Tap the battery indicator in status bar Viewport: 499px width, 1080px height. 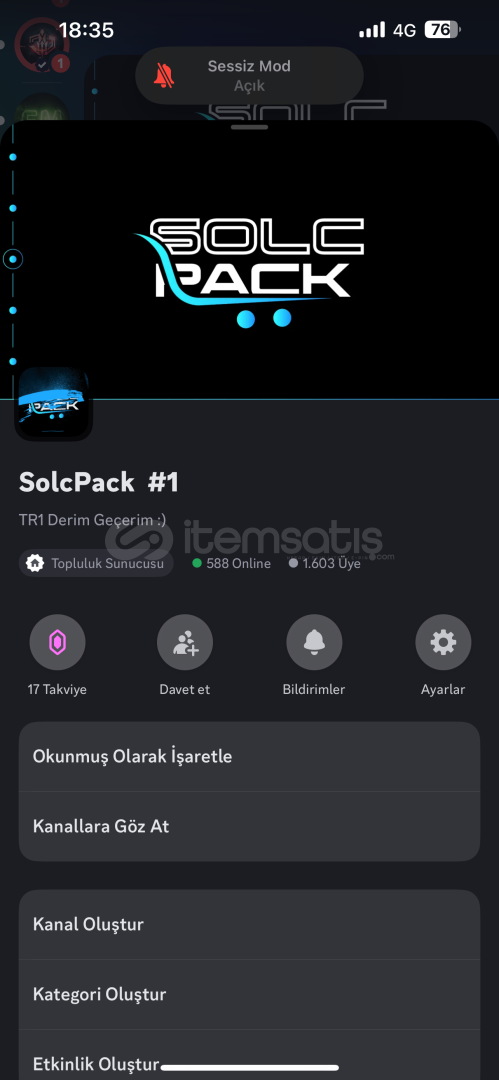tap(442, 30)
